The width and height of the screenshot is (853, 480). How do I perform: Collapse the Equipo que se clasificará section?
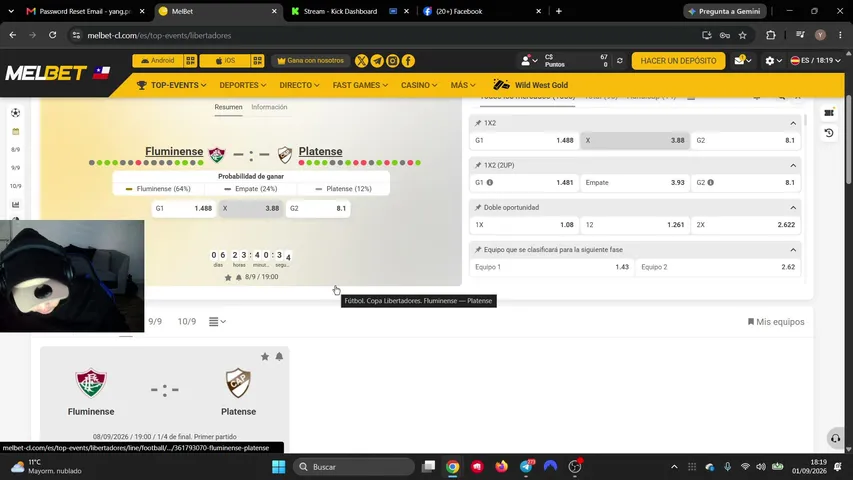pos(793,250)
